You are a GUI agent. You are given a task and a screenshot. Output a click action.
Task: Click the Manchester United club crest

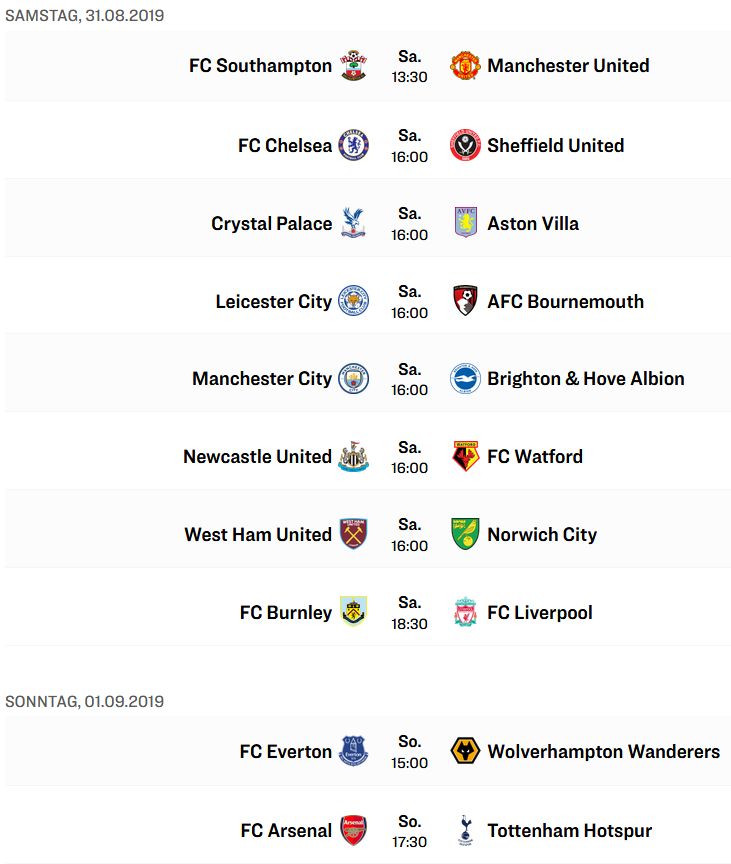point(465,66)
